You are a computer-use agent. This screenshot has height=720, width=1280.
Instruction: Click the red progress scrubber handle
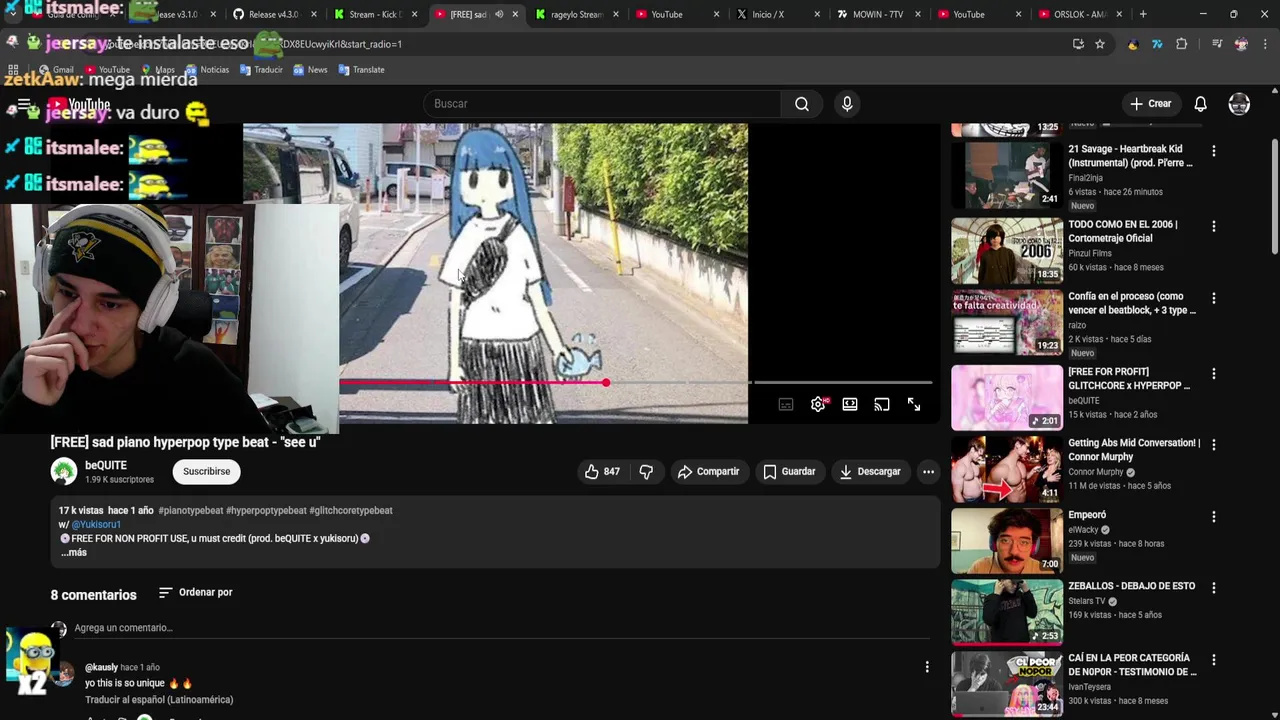click(606, 382)
